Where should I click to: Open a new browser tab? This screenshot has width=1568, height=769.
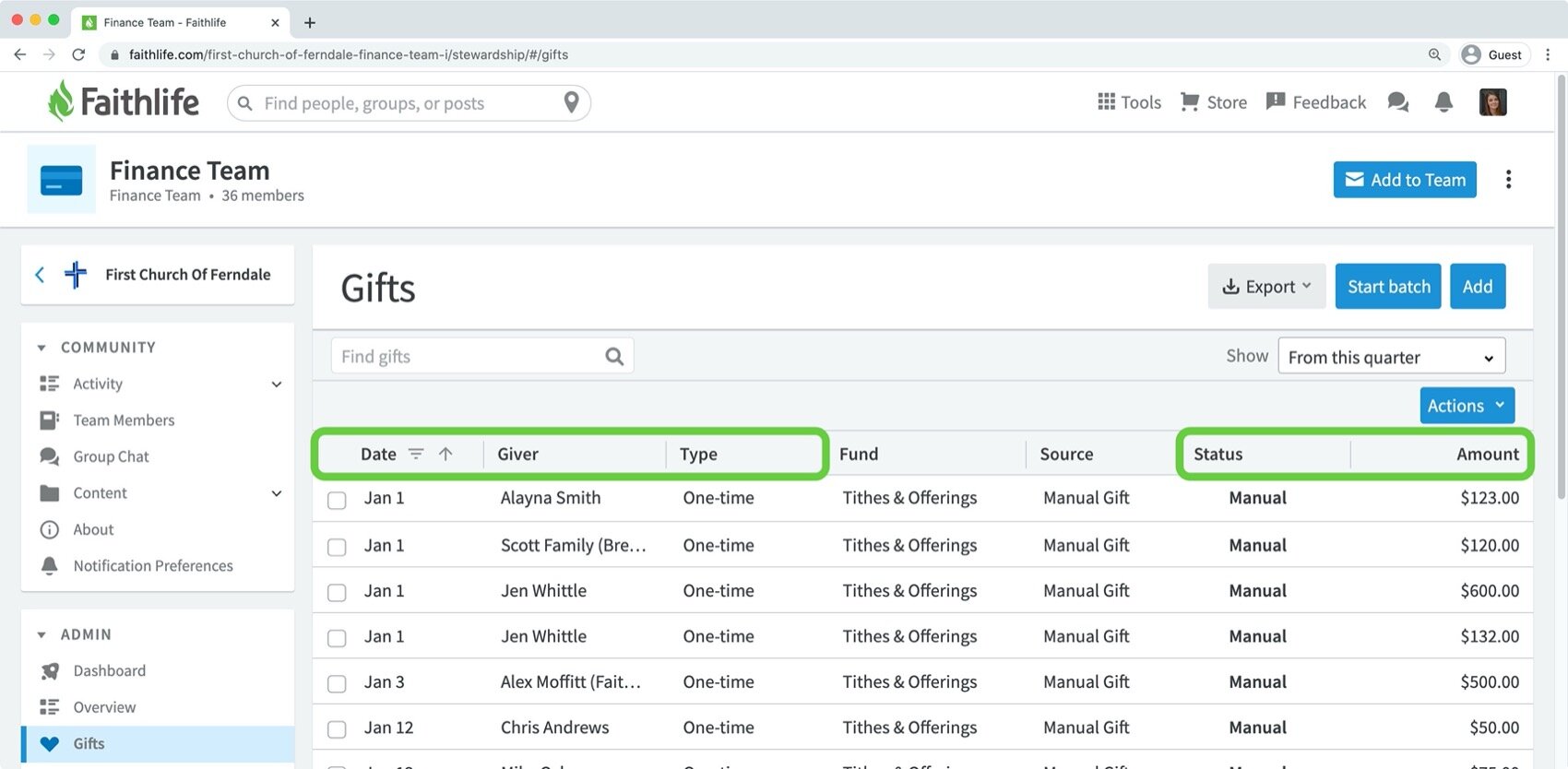(x=310, y=22)
